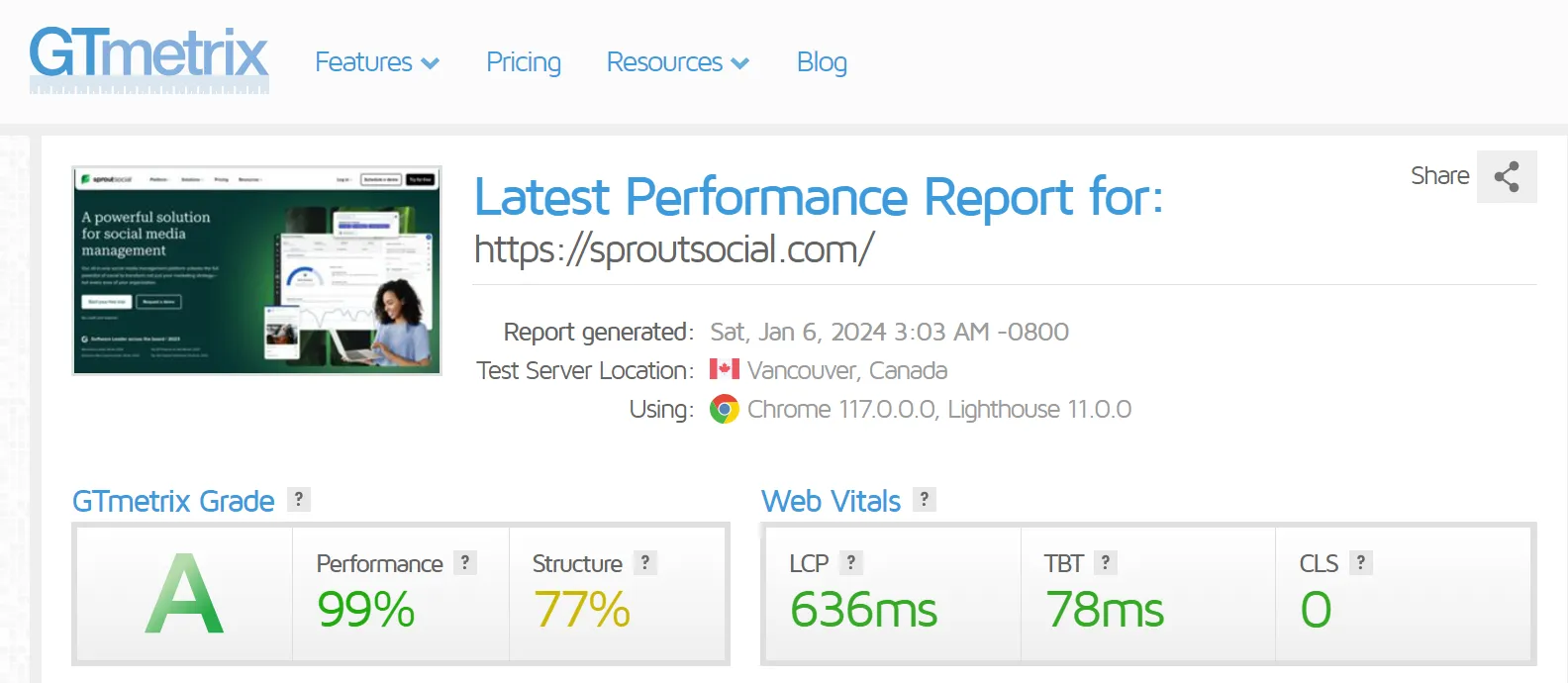This screenshot has height=683, width=1568.
Task: Click the Structure score help icon
Action: click(645, 563)
